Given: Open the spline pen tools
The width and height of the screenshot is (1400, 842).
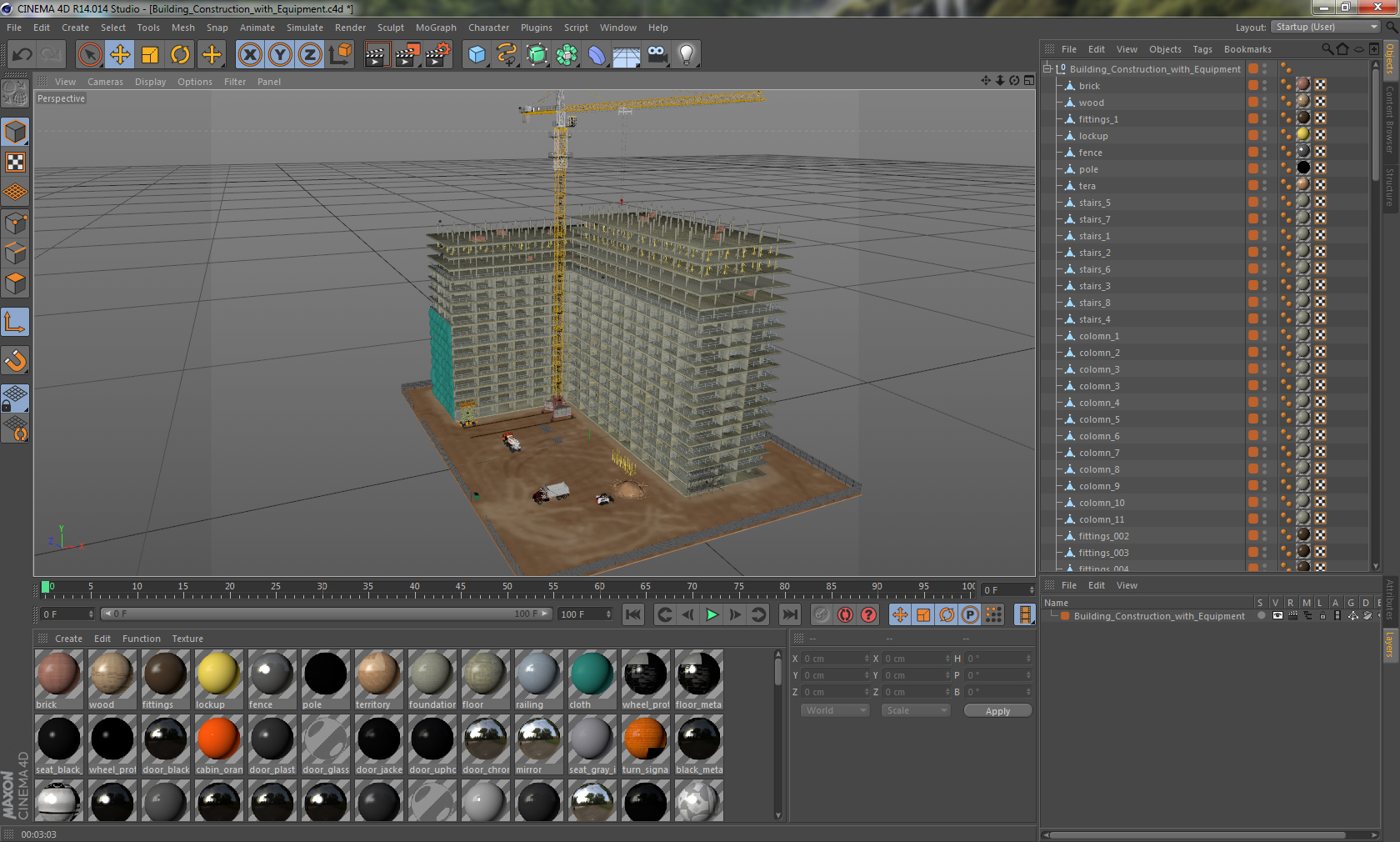Looking at the screenshot, I should tap(507, 55).
